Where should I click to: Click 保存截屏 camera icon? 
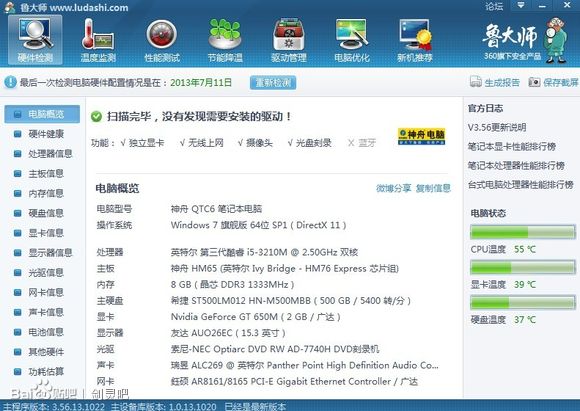(x=534, y=82)
